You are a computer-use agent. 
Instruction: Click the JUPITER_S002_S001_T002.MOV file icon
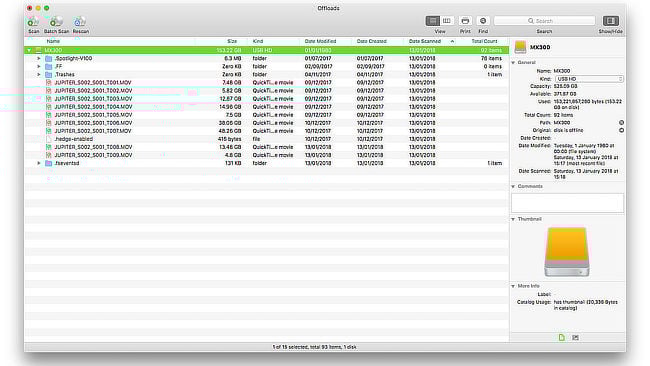point(49,91)
